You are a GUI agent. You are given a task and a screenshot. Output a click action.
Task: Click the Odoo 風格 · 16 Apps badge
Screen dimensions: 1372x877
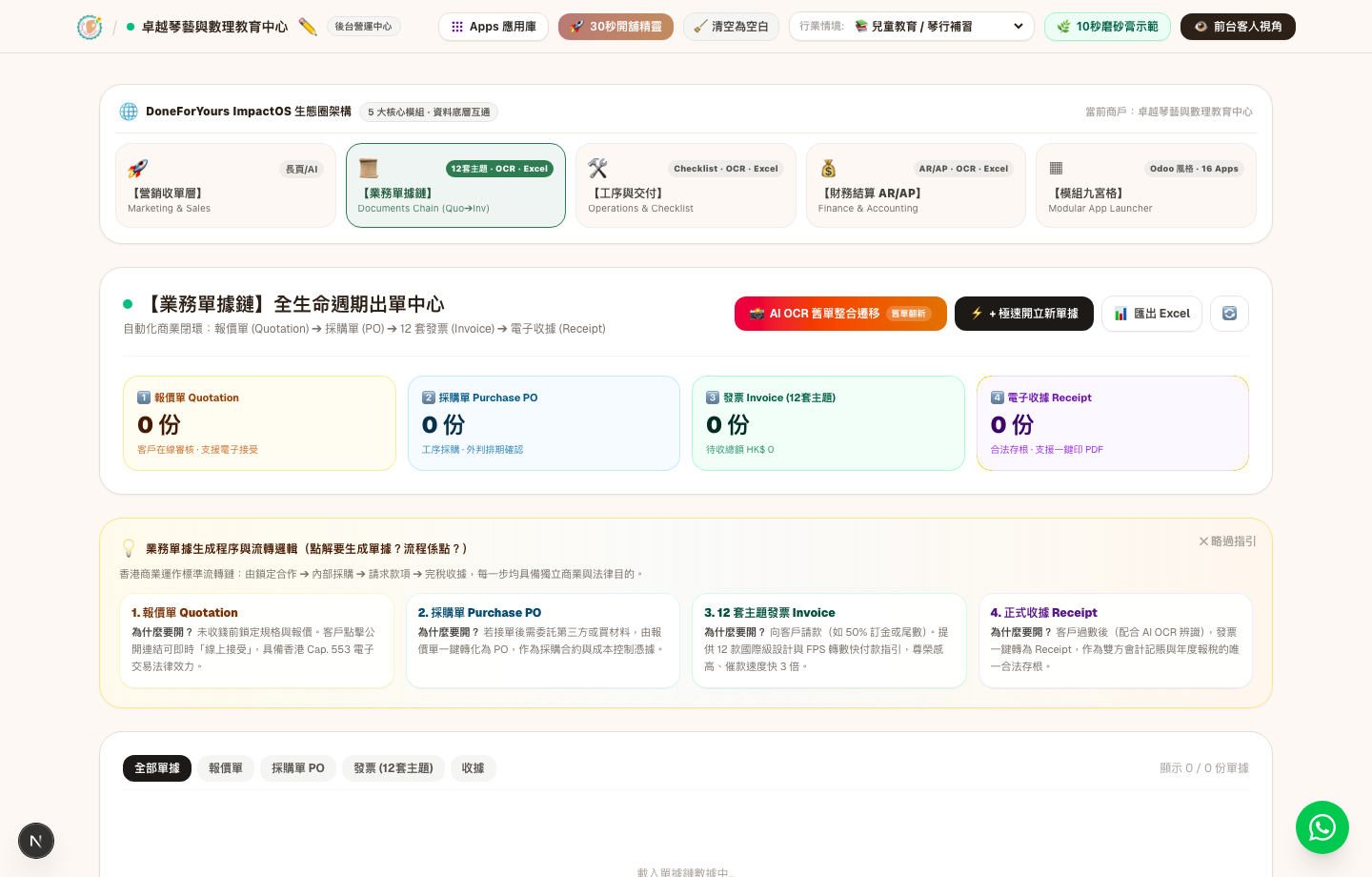(x=1194, y=169)
